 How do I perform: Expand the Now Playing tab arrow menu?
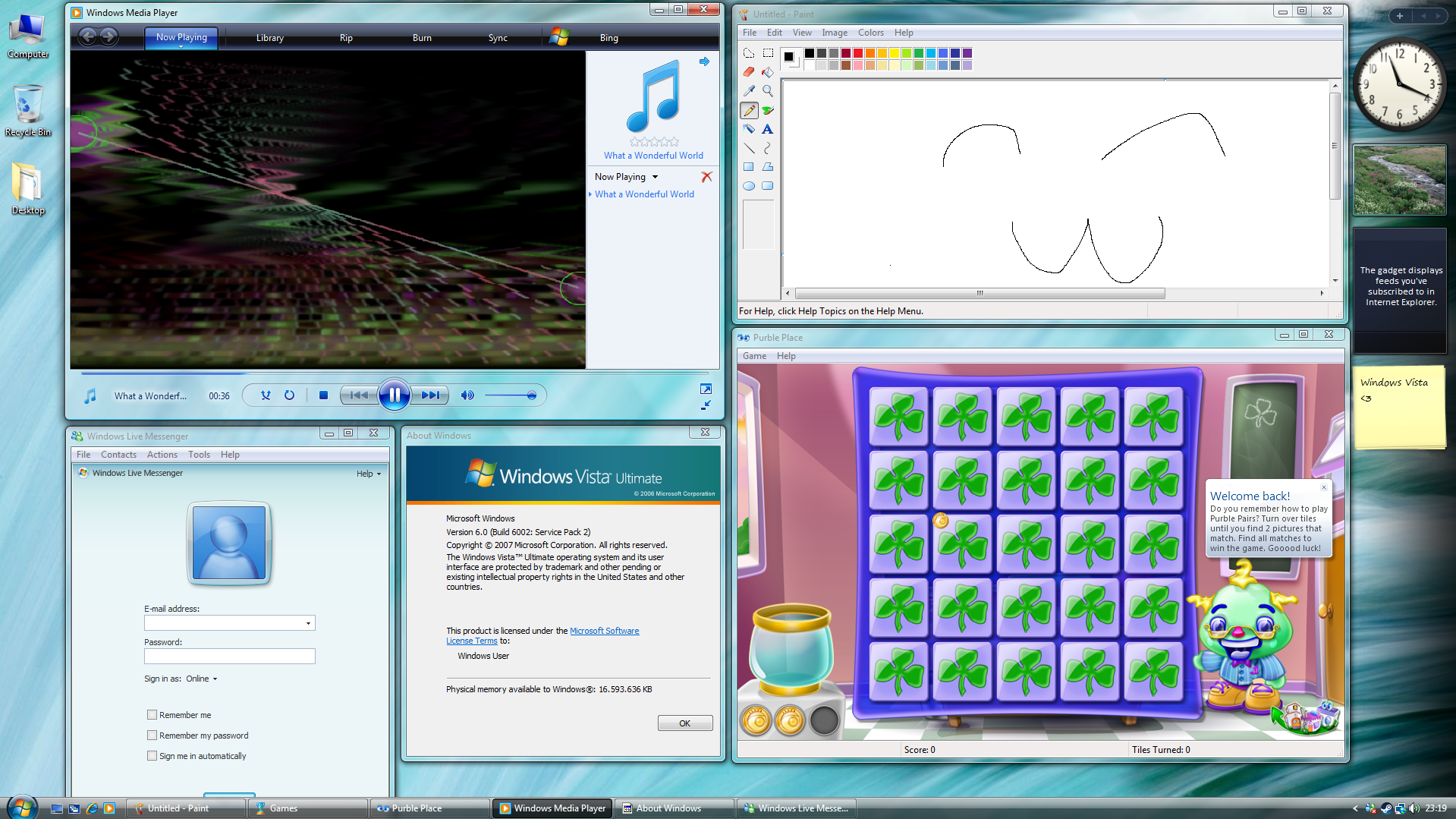pos(181,46)
